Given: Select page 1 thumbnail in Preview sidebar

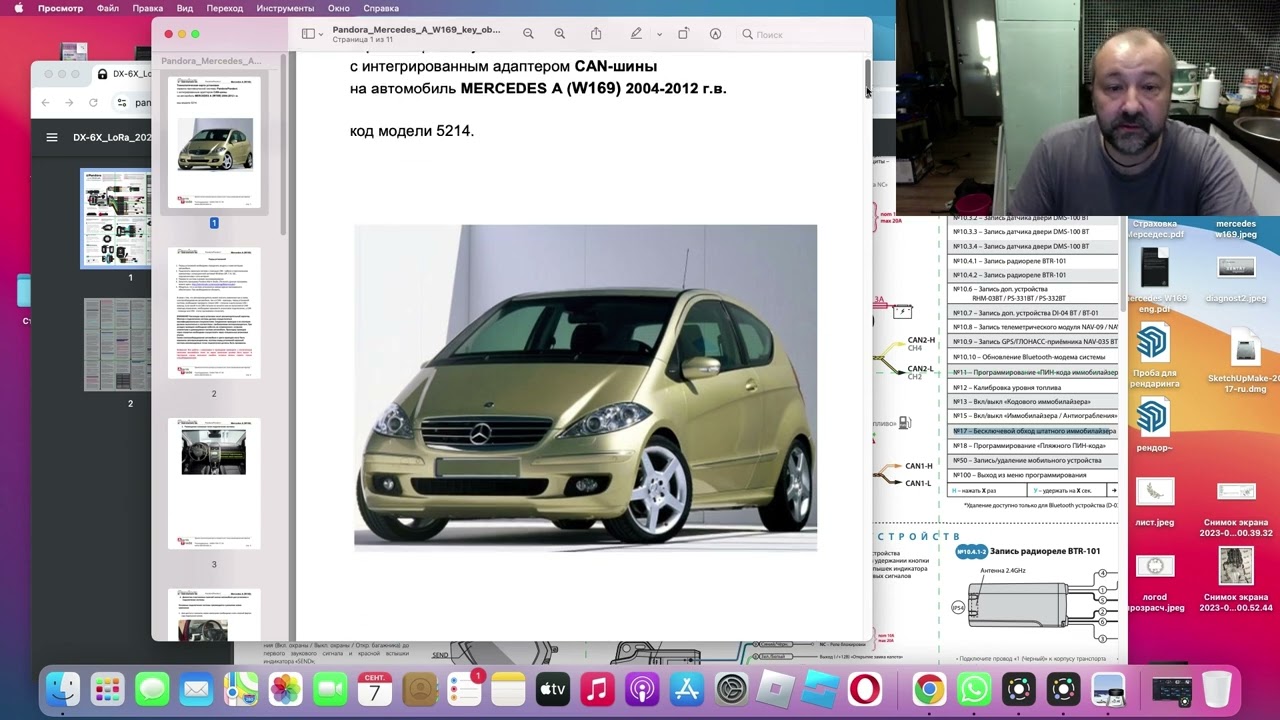Looking at the screenshot, I should tap(214, 143).
